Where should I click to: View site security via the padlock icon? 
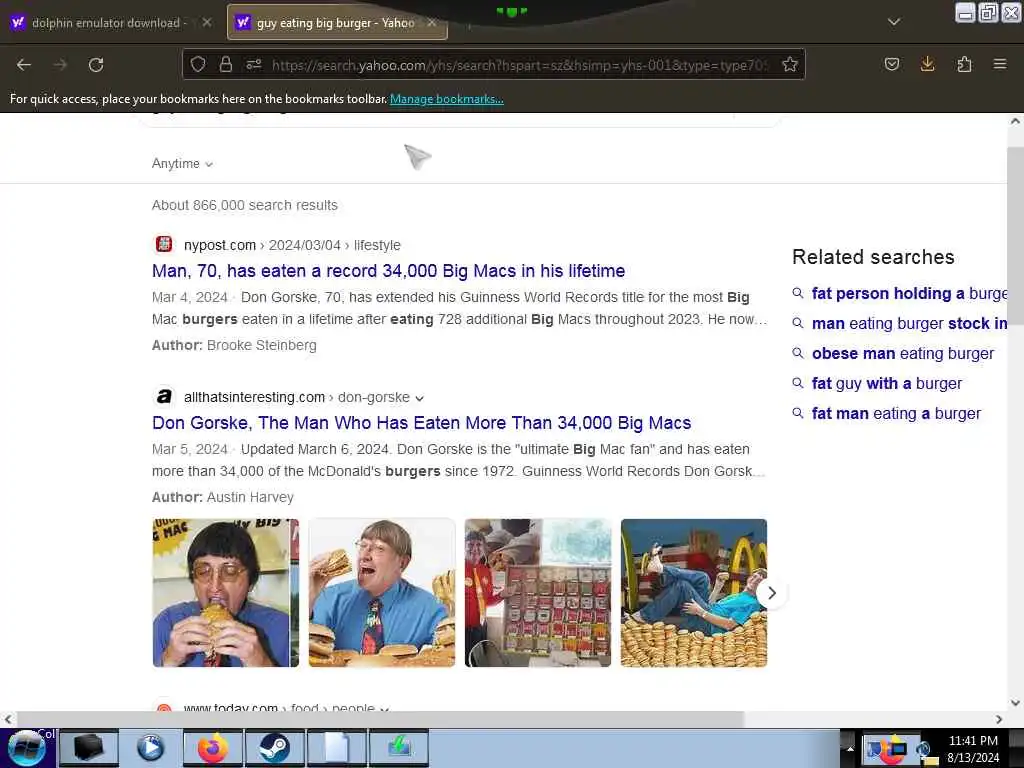point(225,64)
